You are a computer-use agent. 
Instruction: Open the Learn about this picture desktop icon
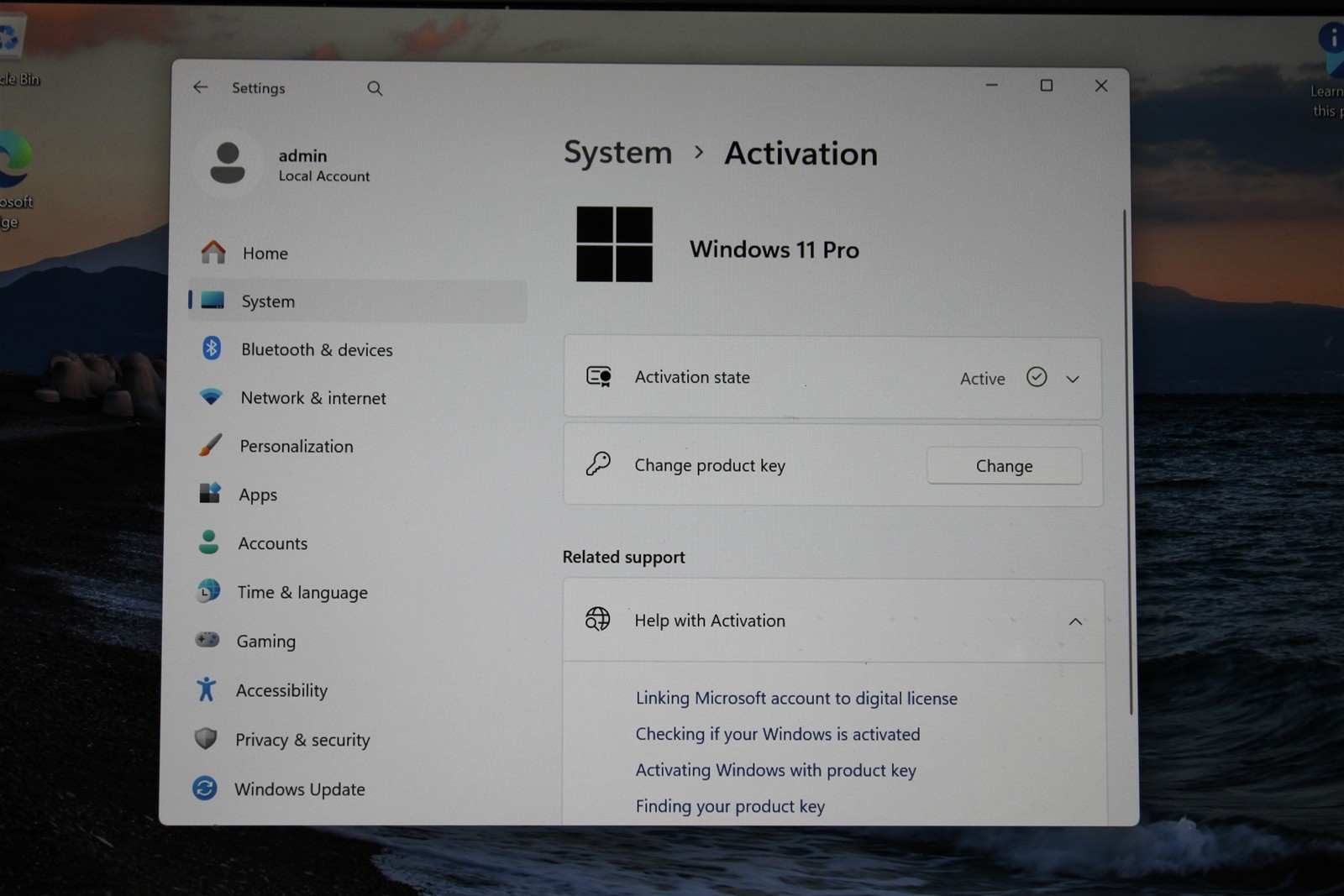[x=1329, y=71]
